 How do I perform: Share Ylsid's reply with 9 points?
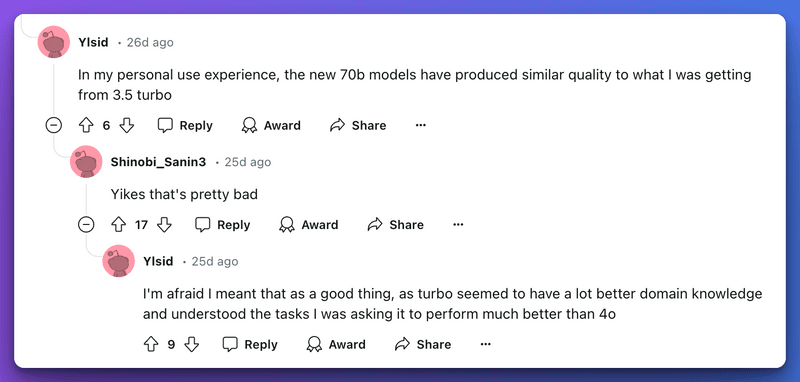click(x=423, y=344)
